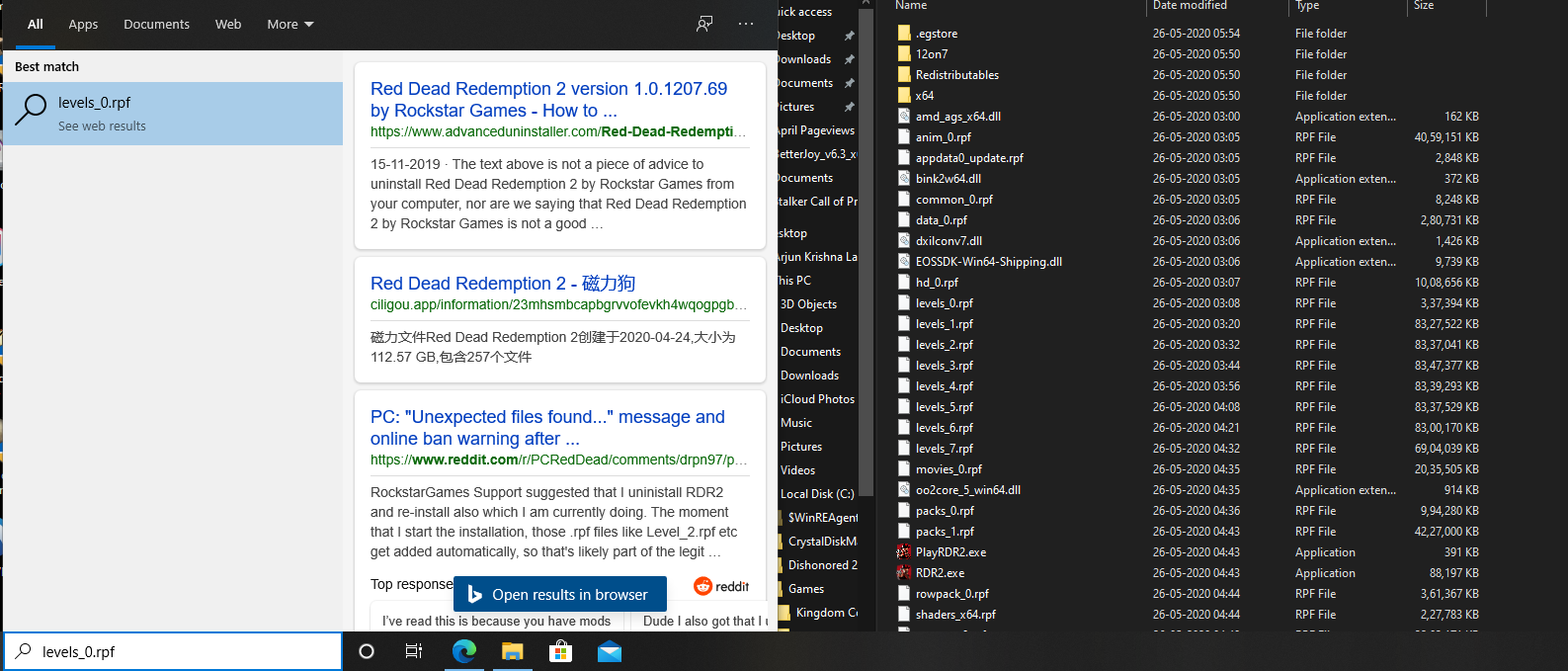This screenshot has height=671, width=1568.
Task: Select the common_0.rpf file row
Action: (1189, 199)
